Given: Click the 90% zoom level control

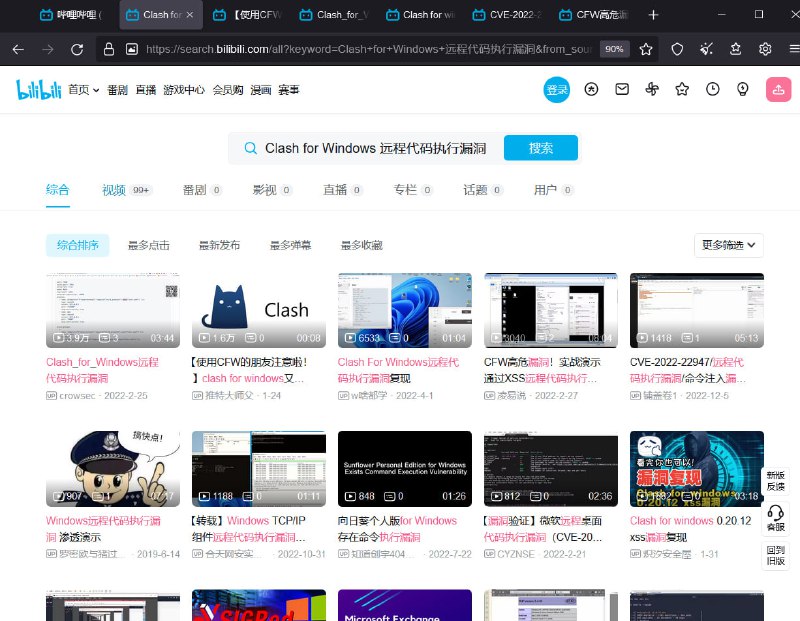Looking at the screenshot, I should (x=614, y=48).
